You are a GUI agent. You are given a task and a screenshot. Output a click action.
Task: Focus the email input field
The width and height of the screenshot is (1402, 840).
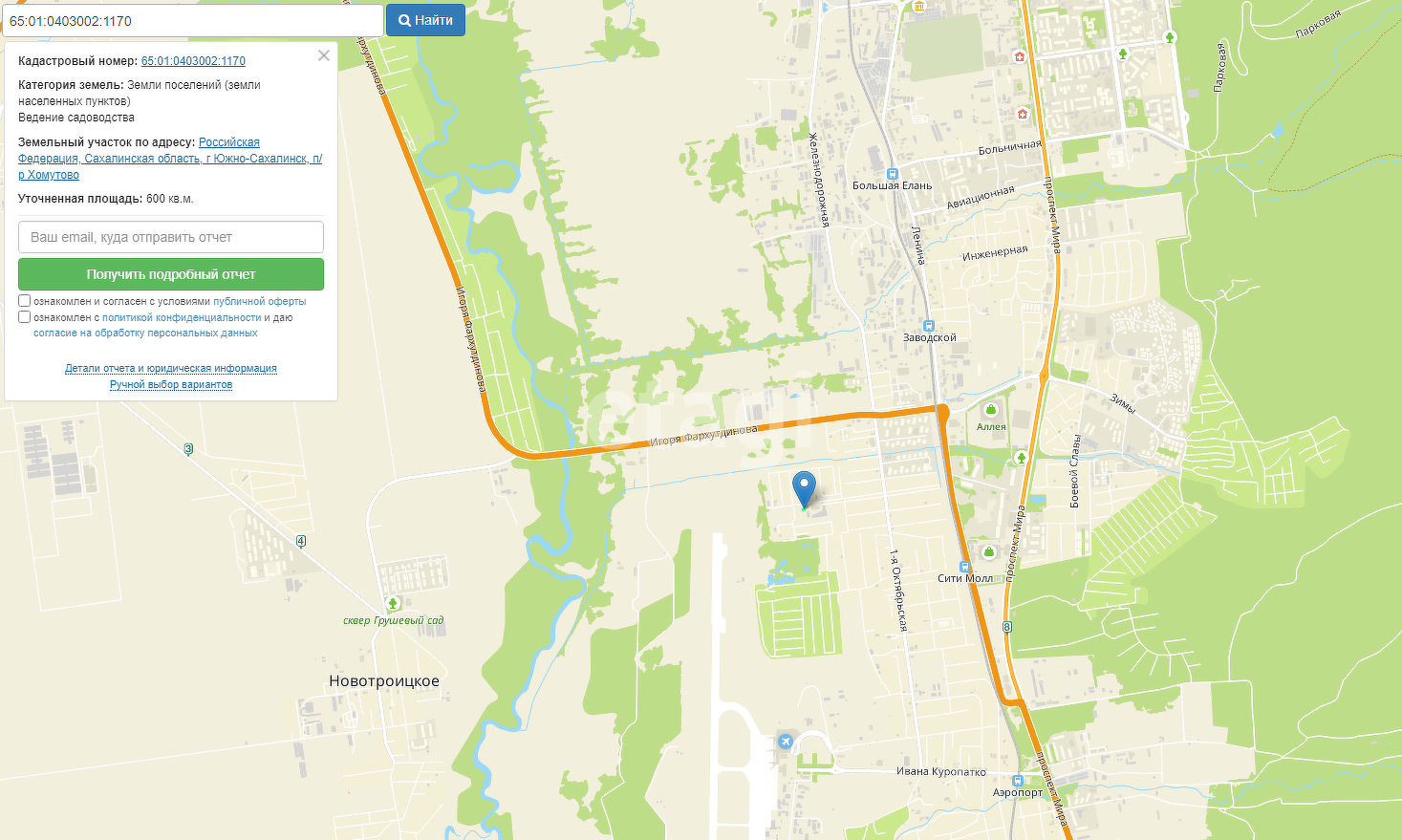(x=171, y=237)
